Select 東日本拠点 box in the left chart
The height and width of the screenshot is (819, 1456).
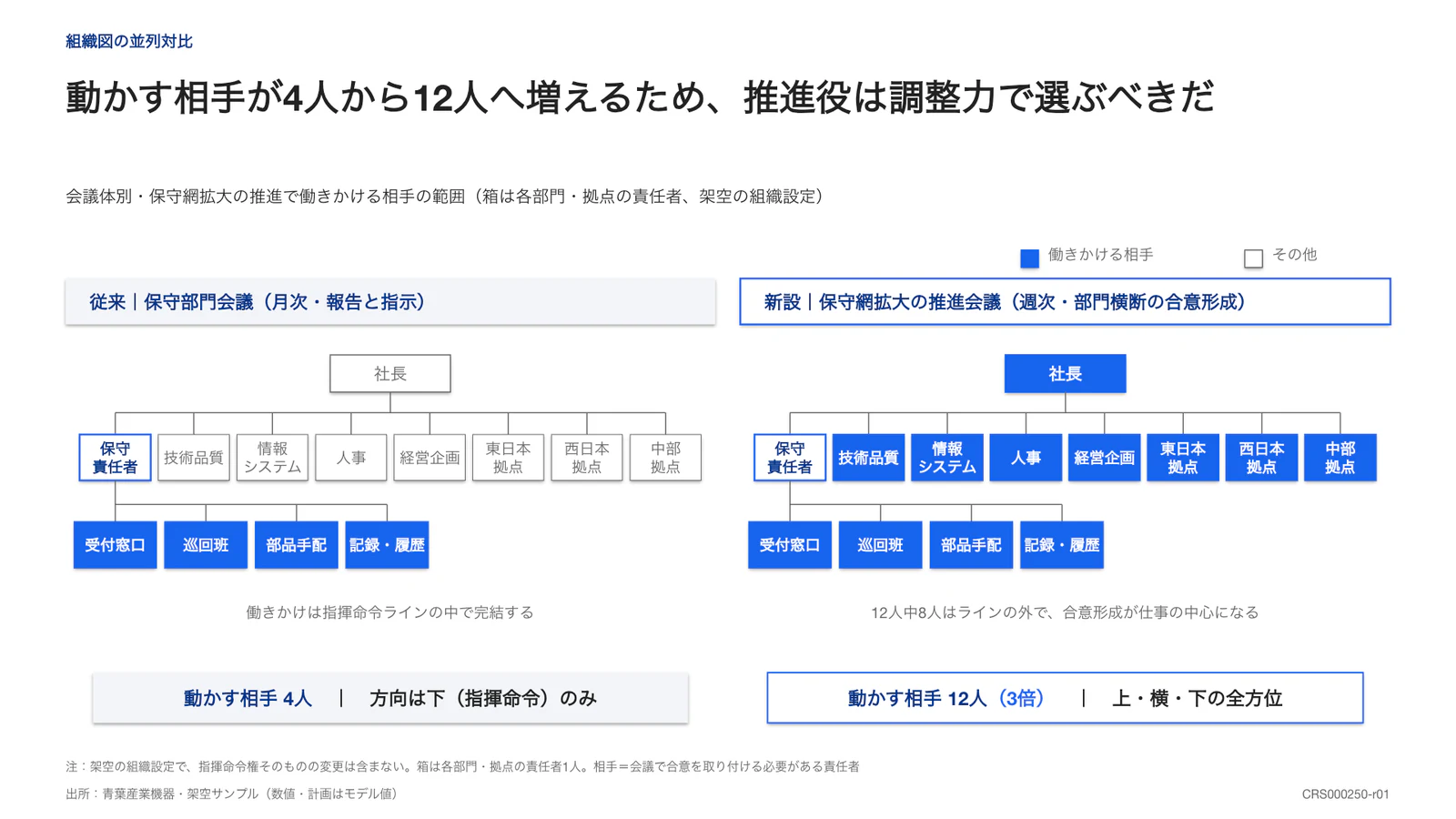point(508,458)
